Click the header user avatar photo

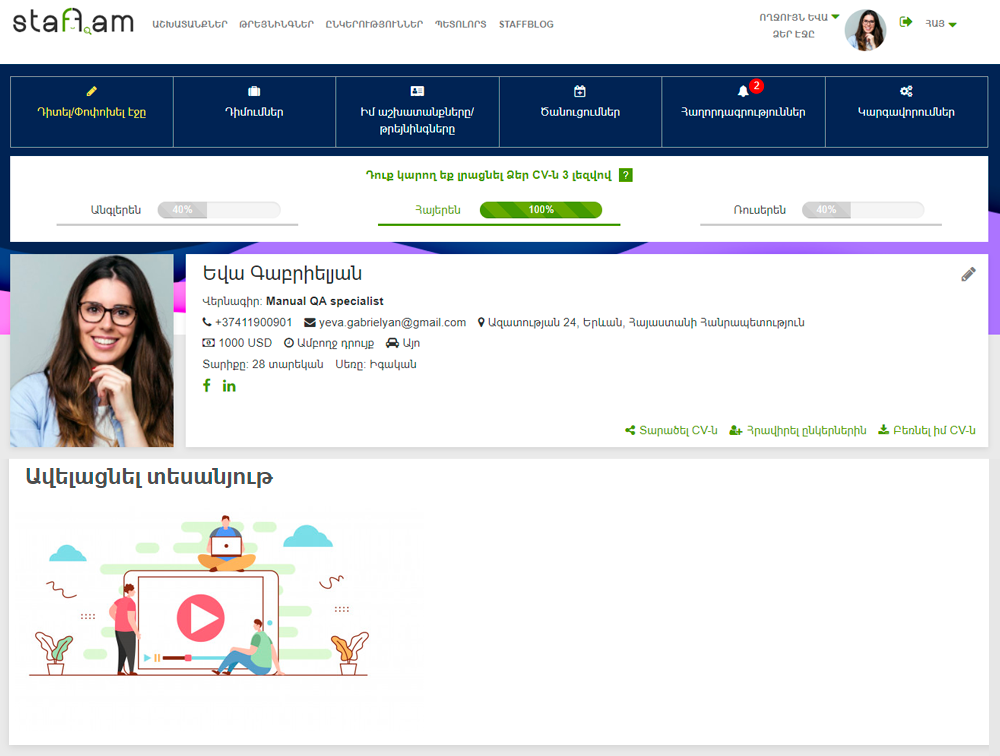point(865,29)
